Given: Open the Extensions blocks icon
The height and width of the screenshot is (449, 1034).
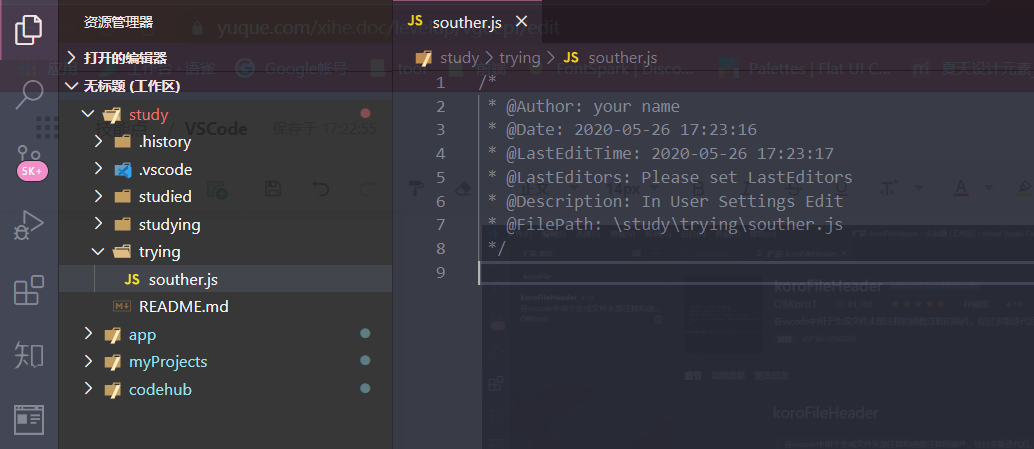Looking at the screenshot, I should [28, 290].
